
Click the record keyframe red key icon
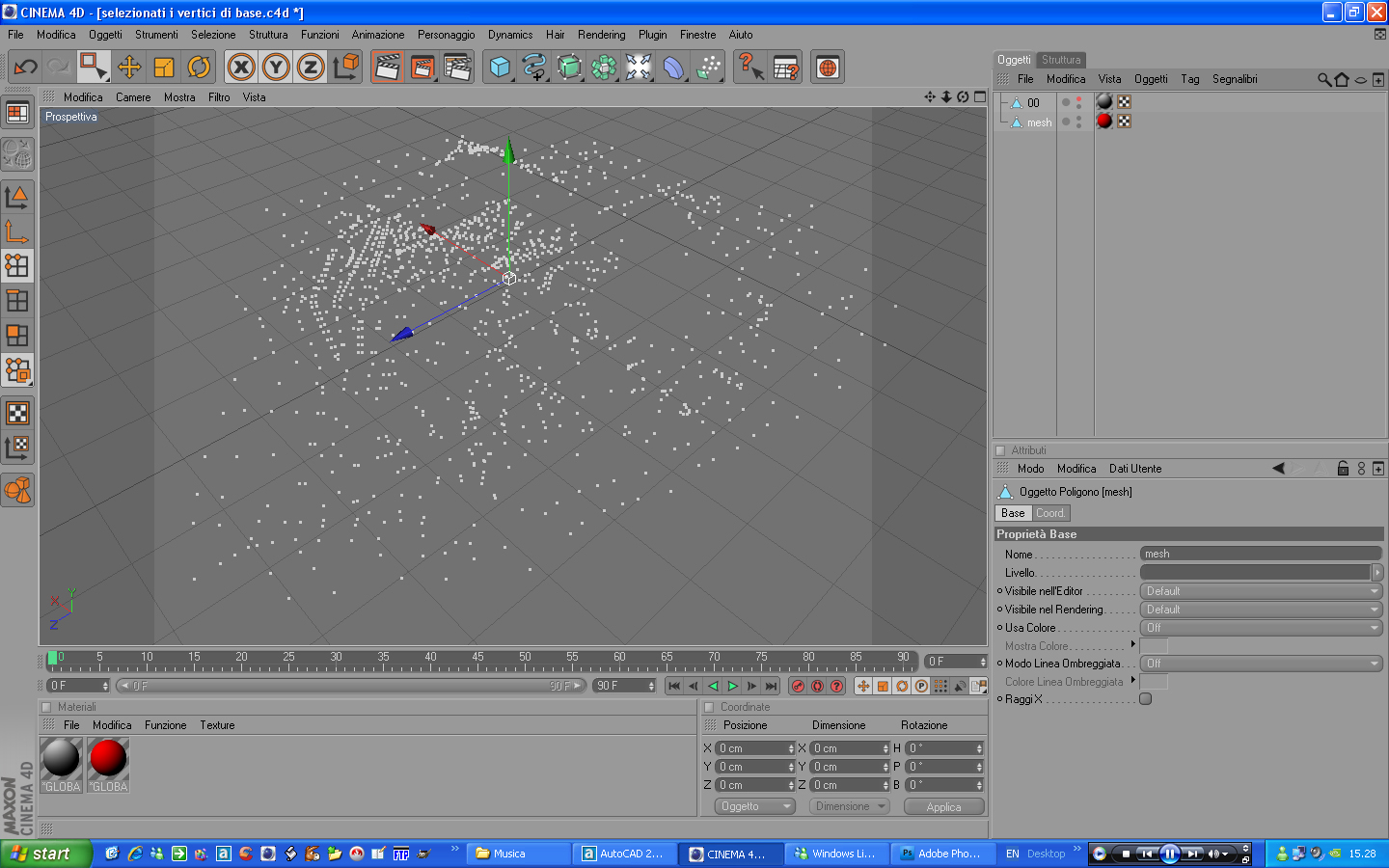point(798,686)
